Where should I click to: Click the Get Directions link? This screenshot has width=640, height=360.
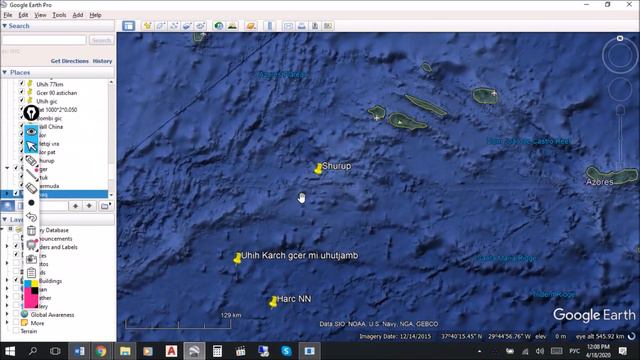69,61
